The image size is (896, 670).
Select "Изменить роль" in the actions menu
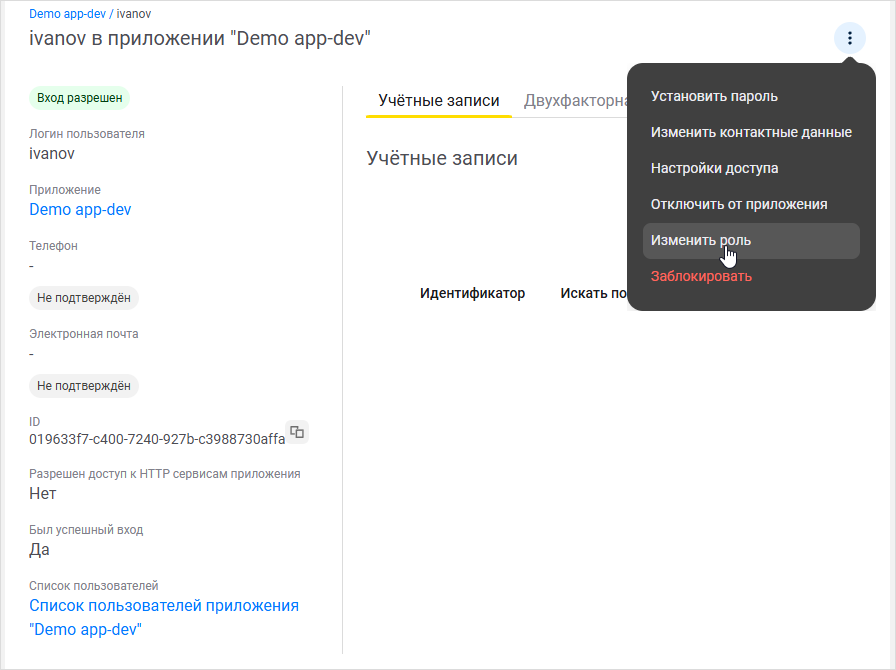pyautogui.click(x=701, y=240)
